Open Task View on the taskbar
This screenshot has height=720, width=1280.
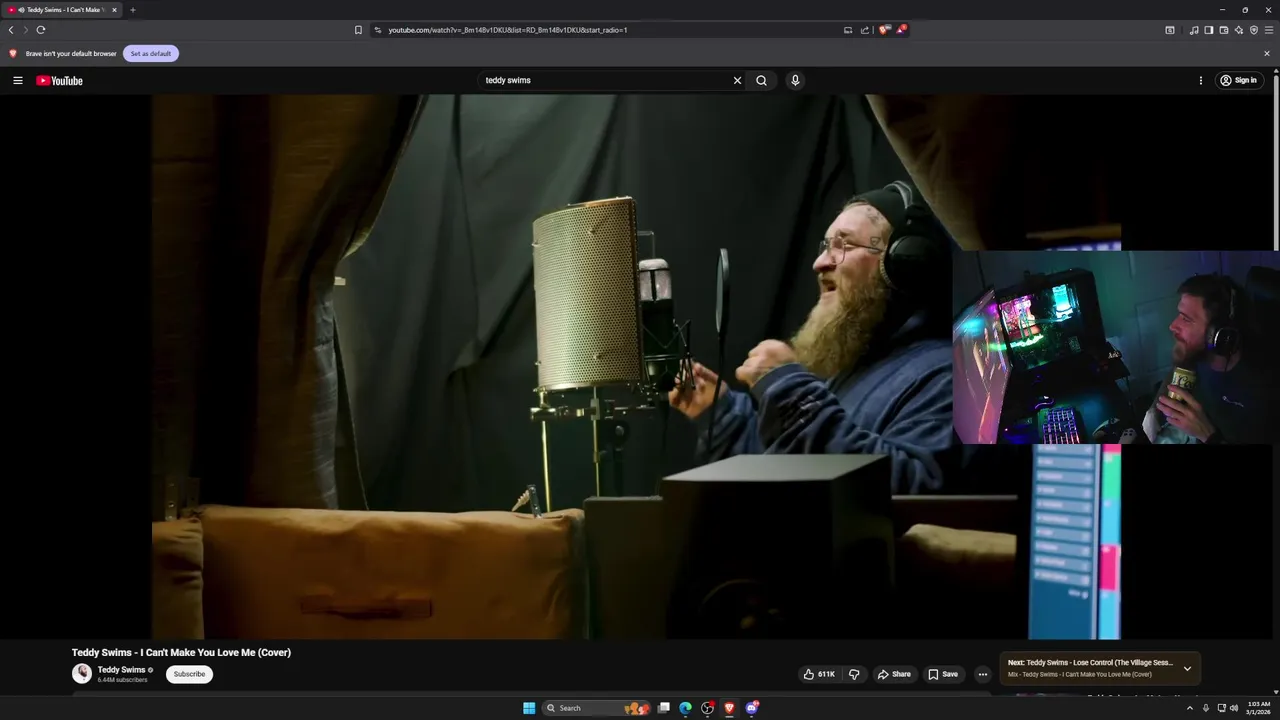click(663, 708)
